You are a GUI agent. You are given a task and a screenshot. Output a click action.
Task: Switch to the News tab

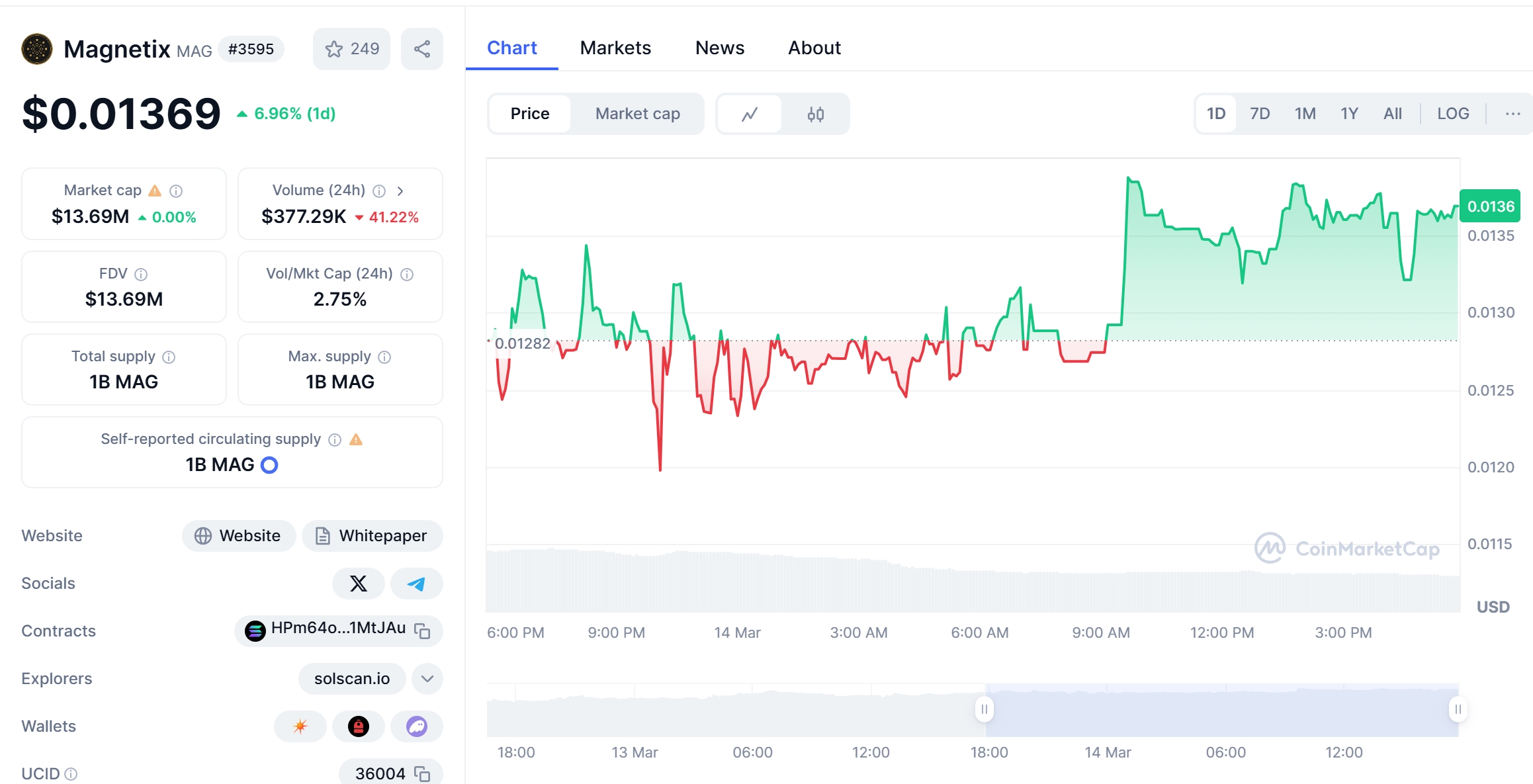(719, 47)
